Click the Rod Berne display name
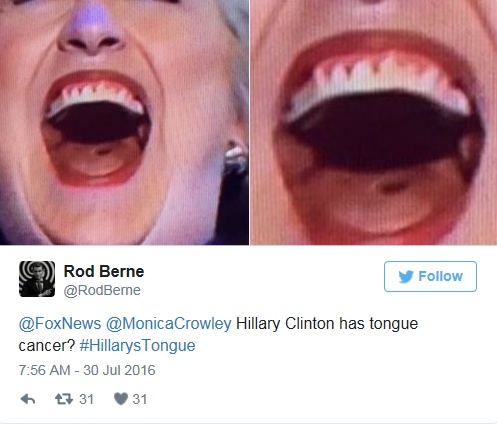The height and width of the screenshot is (424, 497). (x=104, y=271)
